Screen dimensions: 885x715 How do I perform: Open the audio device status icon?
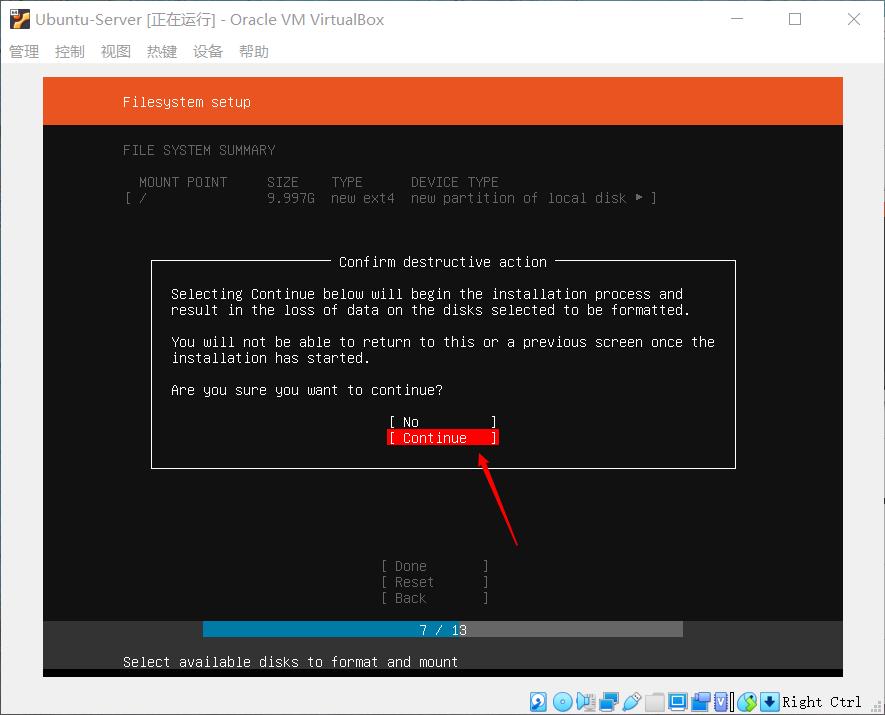coord(585,702)
